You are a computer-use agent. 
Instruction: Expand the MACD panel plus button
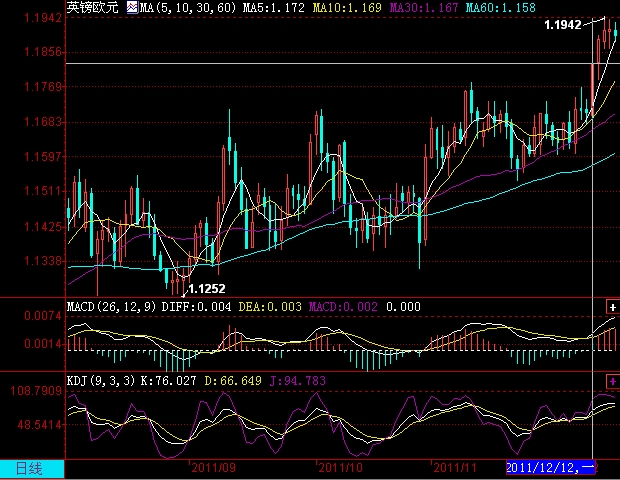612,307
